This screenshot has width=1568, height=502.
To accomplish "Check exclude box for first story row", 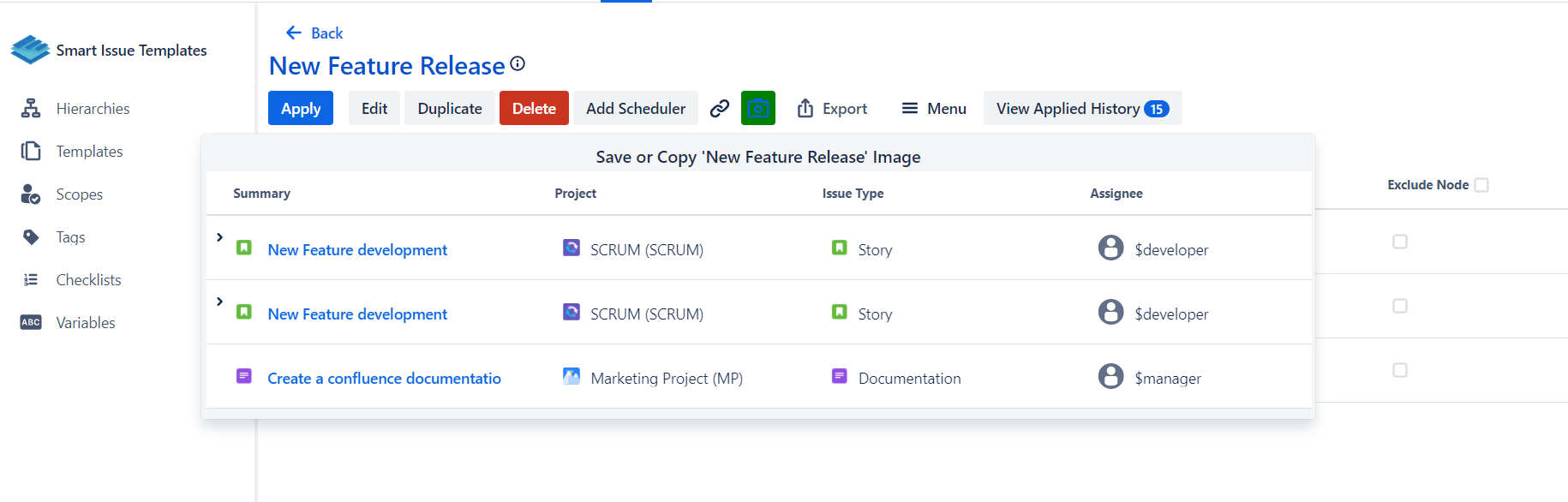I will click(x=1400, y=242).
